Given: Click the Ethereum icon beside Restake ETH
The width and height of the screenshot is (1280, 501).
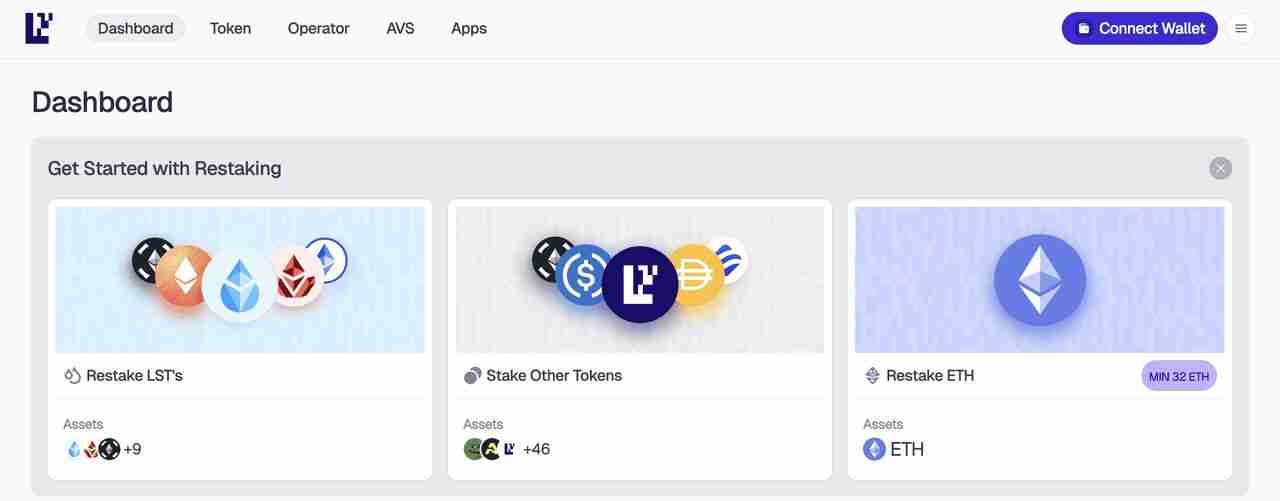Looking at the screenshot, I should pyautogui.click(x=872, y=376).
